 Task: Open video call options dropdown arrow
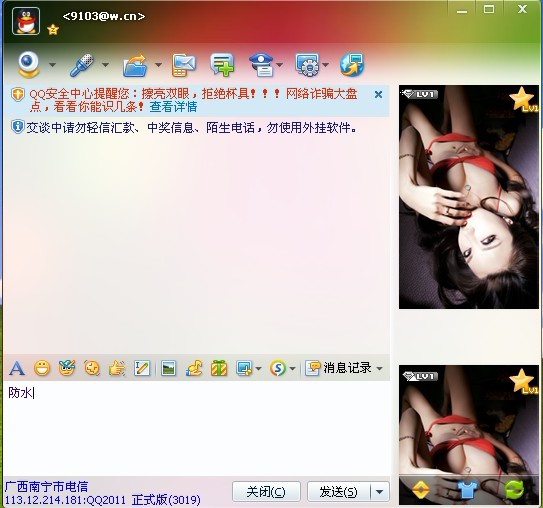tap(52, 64)
